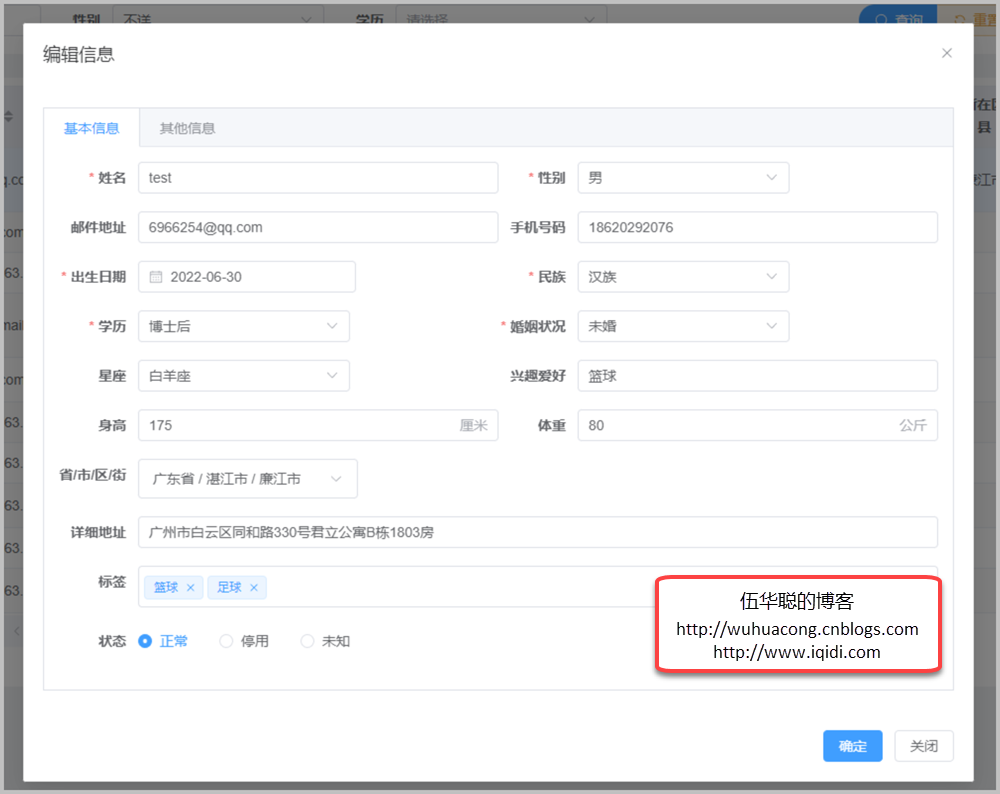Screen dimensions: 1000x794
Task: Focus the 详细地址 address text field
Action: [537, 532]
